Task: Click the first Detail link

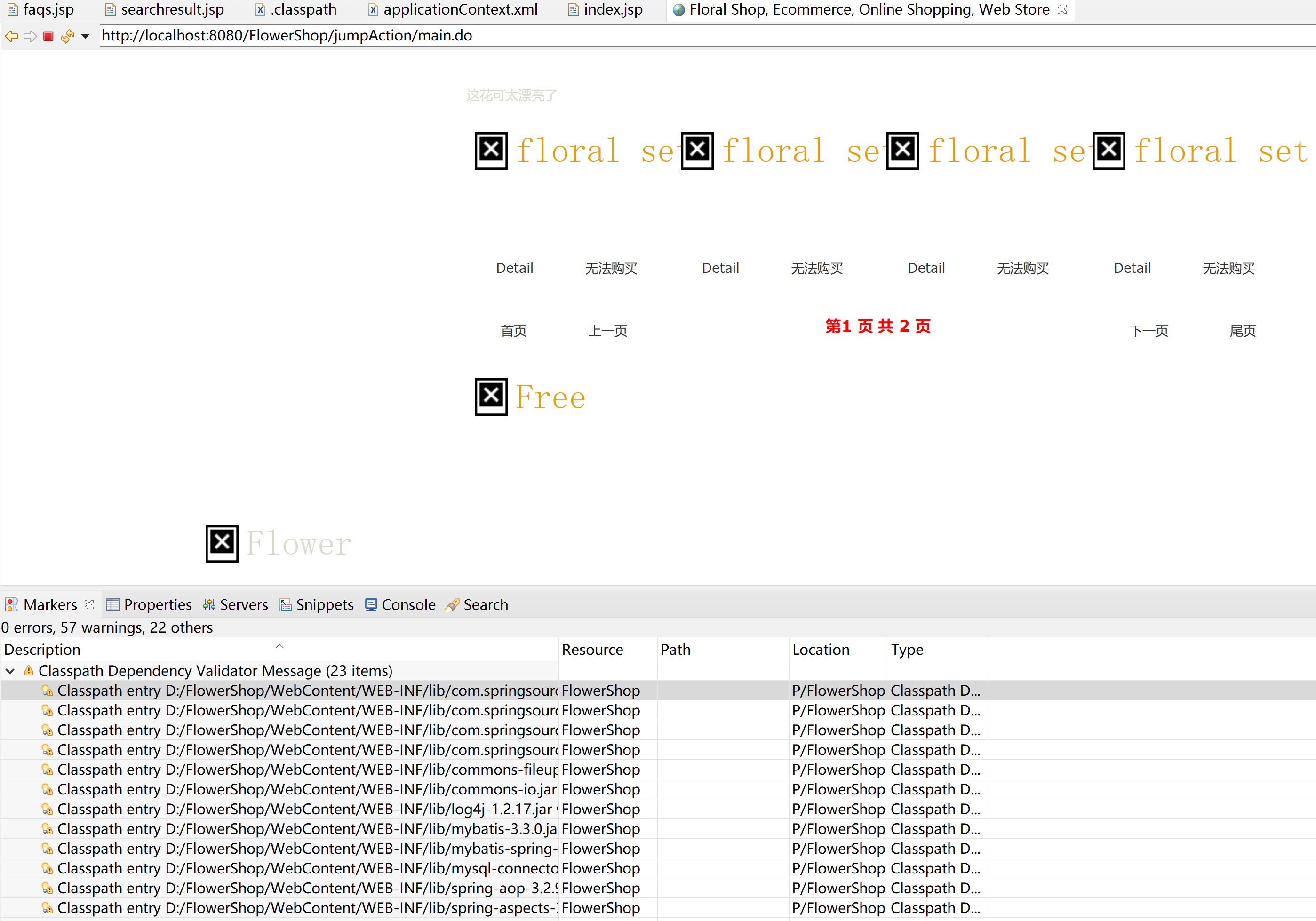Action: point(514,268)
